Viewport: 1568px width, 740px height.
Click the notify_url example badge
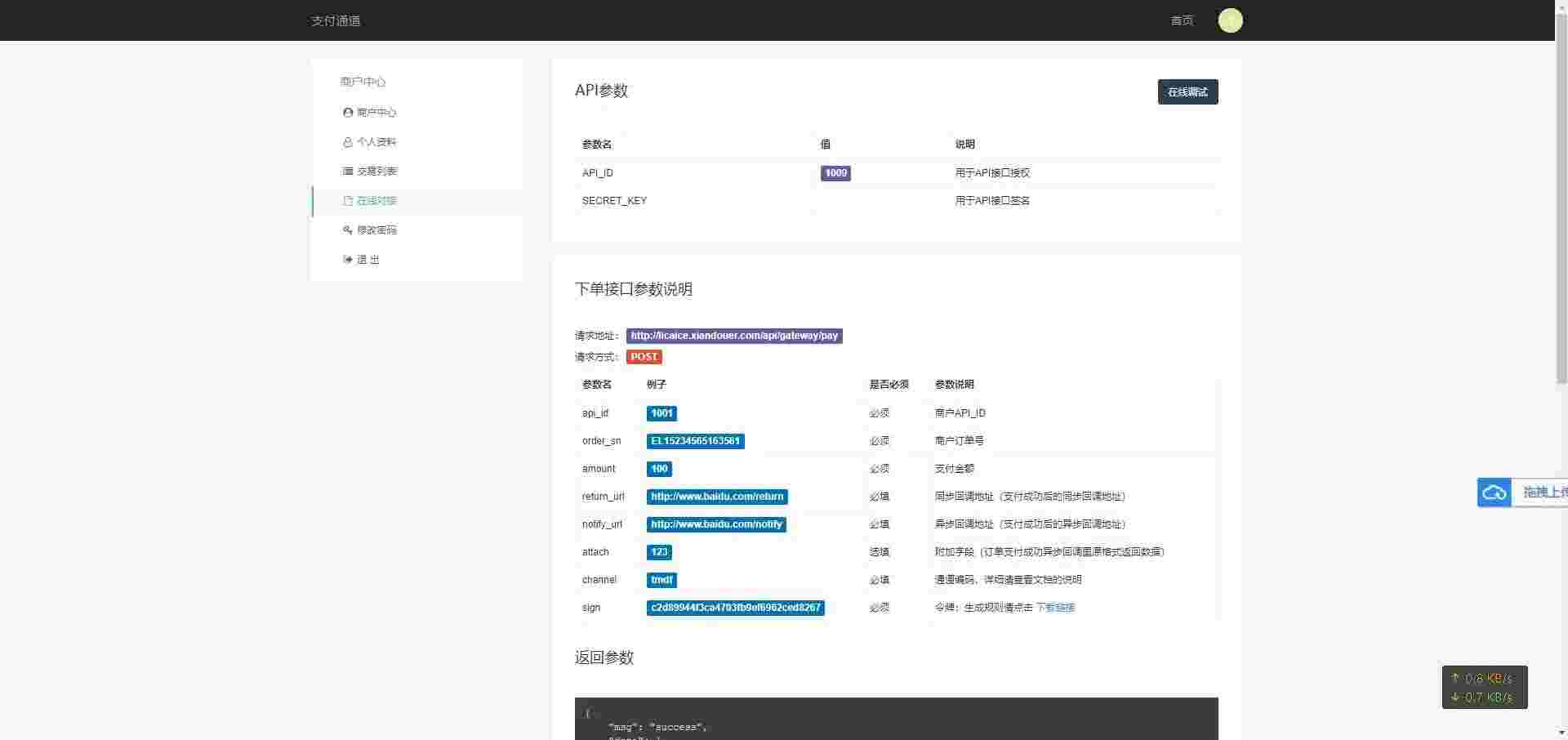tap(716, 524)
